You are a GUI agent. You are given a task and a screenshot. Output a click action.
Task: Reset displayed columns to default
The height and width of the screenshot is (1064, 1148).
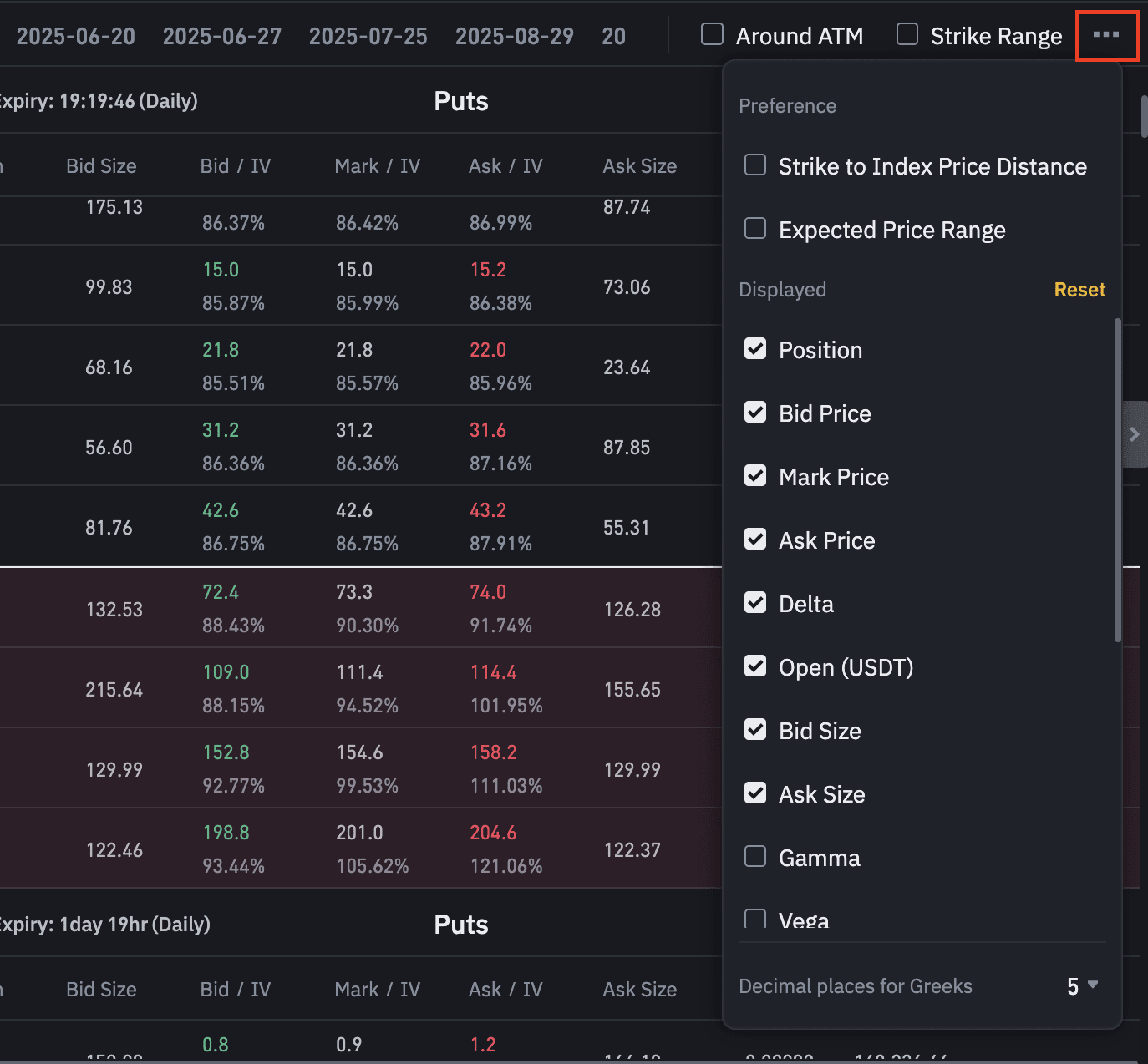1079,290
